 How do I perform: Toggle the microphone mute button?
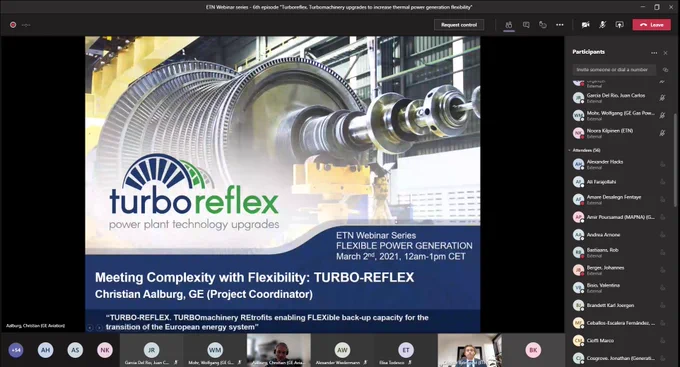[602, 25]
